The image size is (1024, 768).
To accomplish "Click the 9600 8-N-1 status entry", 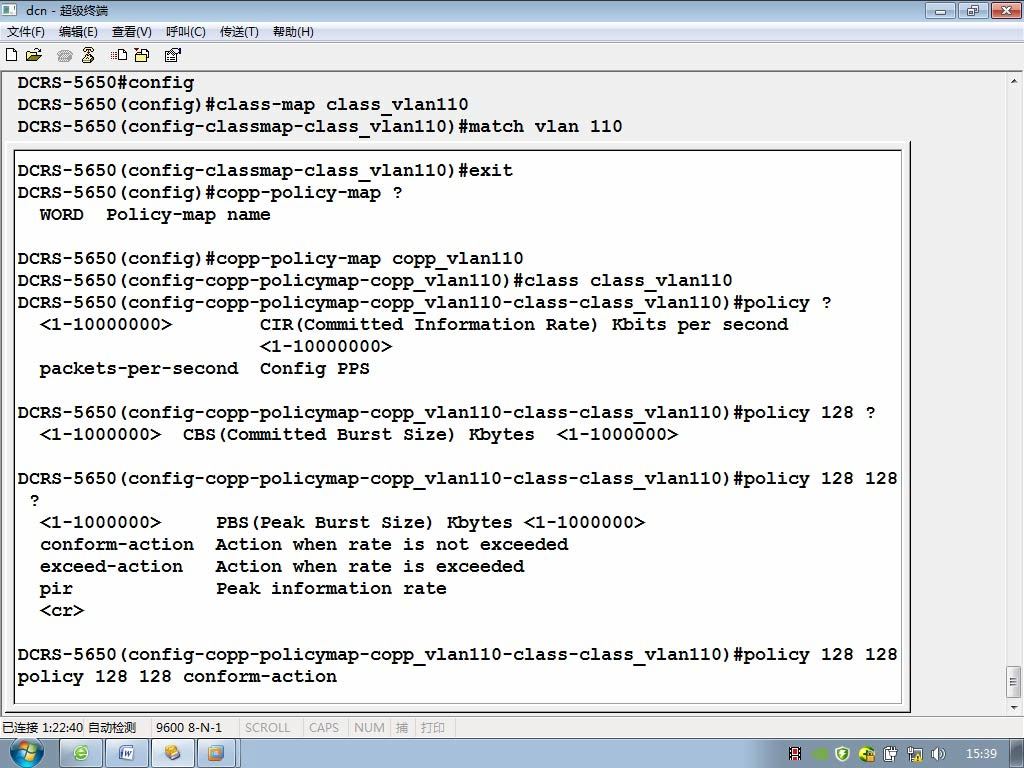I will [x=189, y=728].
